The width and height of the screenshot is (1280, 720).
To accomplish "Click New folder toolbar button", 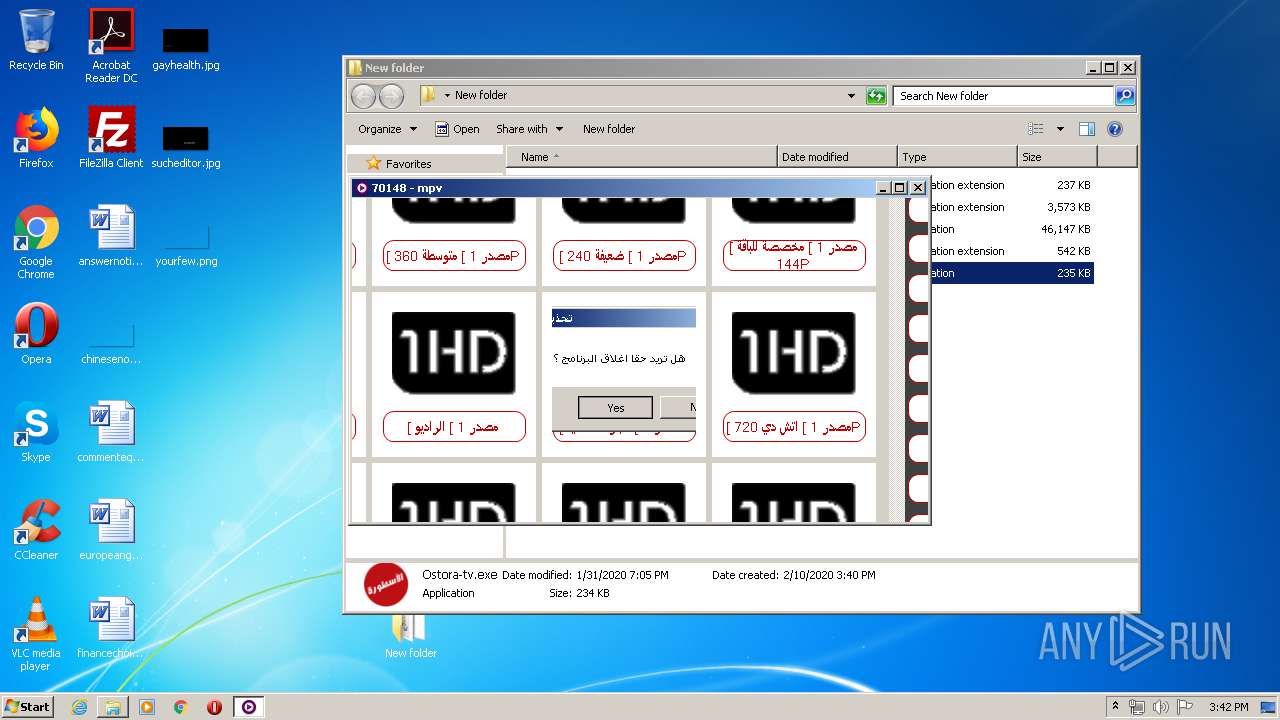I will (x=609, y=129).
